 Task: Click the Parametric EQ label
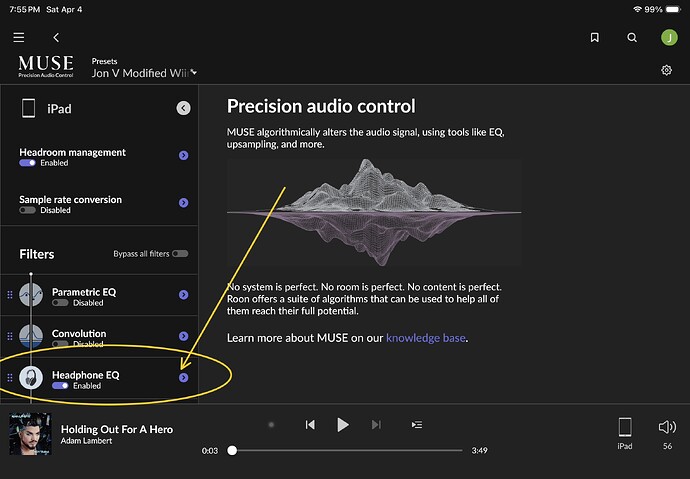pyautogui.click(x=84, y=292)
